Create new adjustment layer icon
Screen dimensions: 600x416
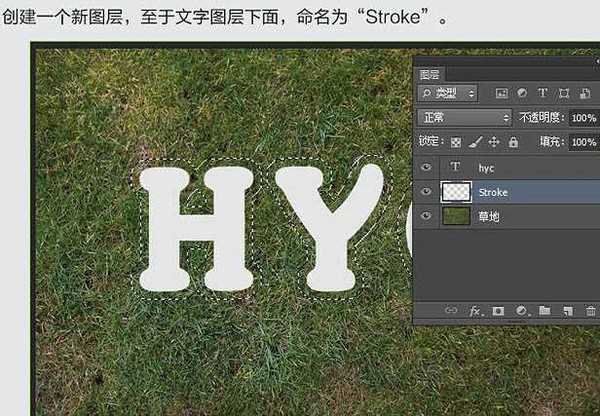coord(521,311)
